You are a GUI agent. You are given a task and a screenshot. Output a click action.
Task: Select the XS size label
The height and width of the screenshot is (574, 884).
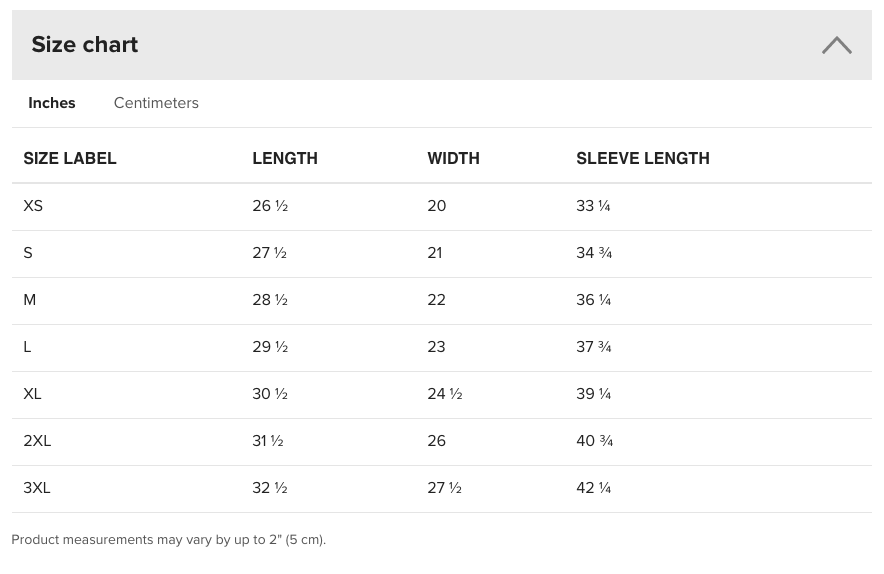(33, 206)
